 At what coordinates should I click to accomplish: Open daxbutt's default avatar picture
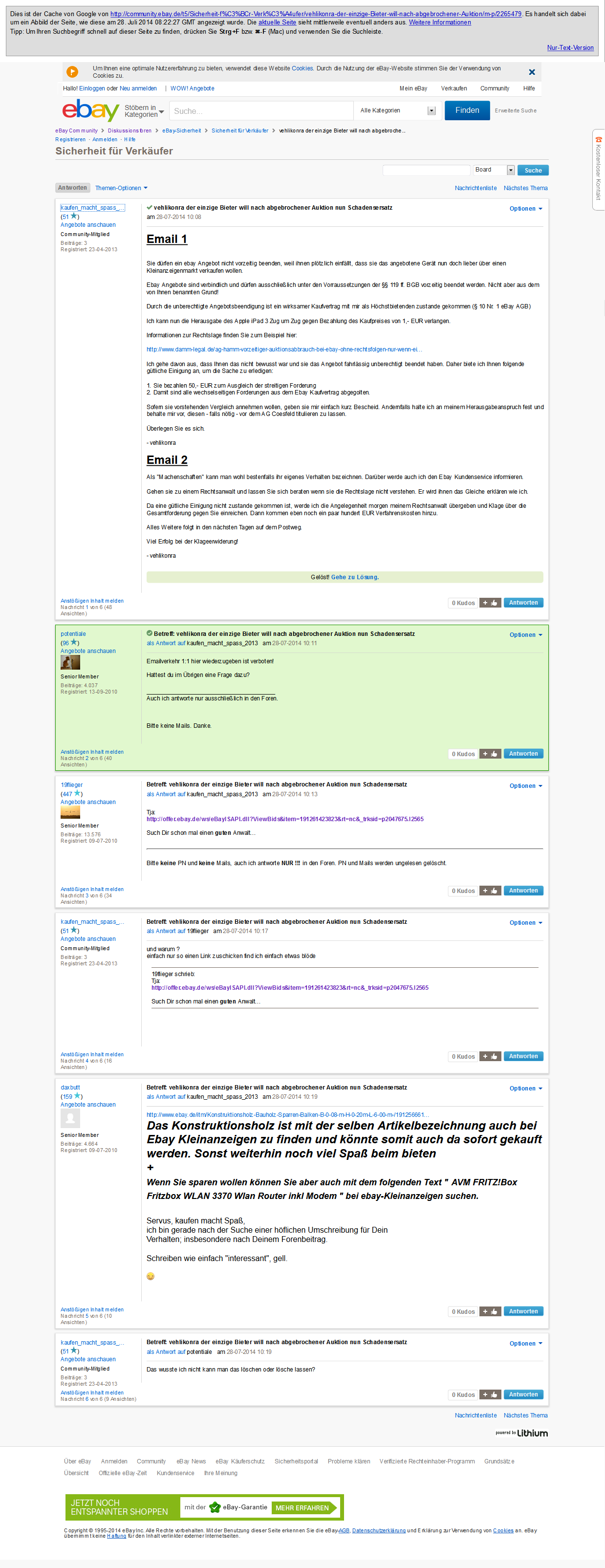pyautogui.click(x=70, y=1118)
